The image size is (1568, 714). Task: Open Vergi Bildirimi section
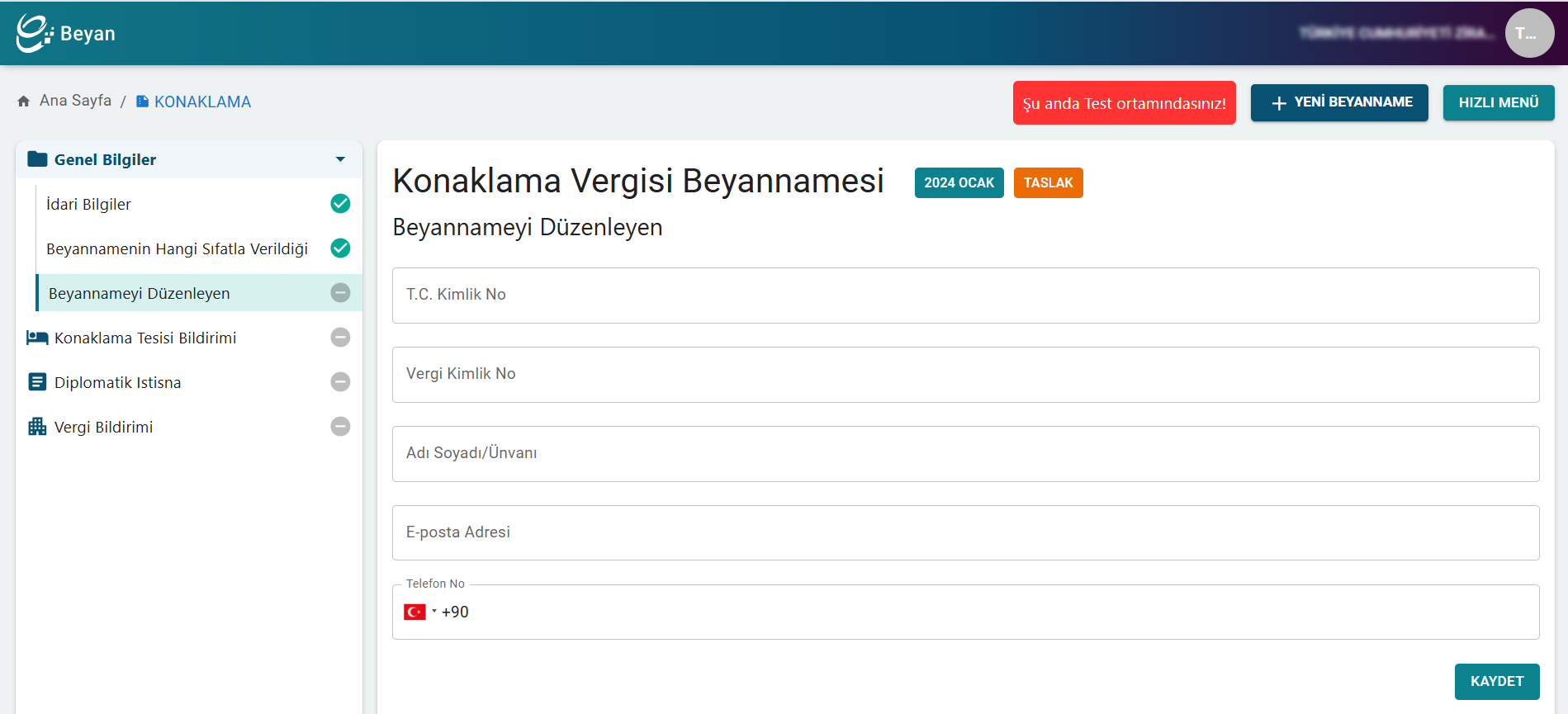click(189, 427)
